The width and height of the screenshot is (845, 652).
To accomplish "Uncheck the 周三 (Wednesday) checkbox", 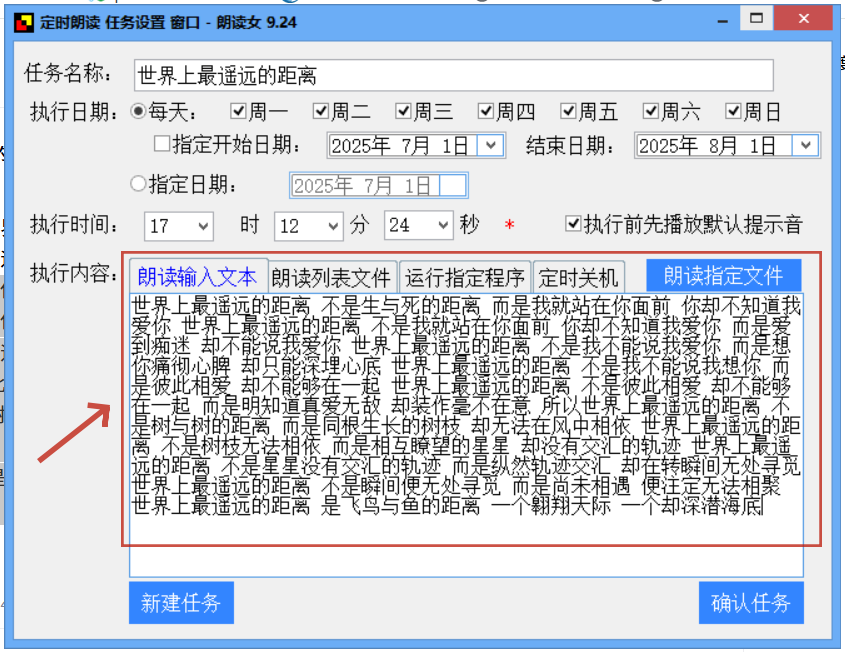I will pyautogui.click(x=403, y=111).
